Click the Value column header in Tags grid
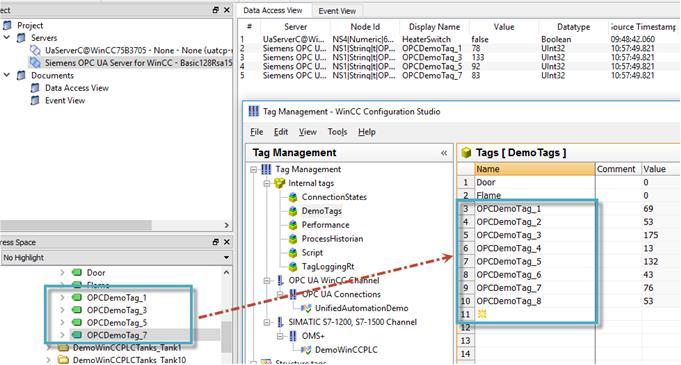The width and height of the screenshot is (681, 365). pyautogui.click(x=661, y=169)
